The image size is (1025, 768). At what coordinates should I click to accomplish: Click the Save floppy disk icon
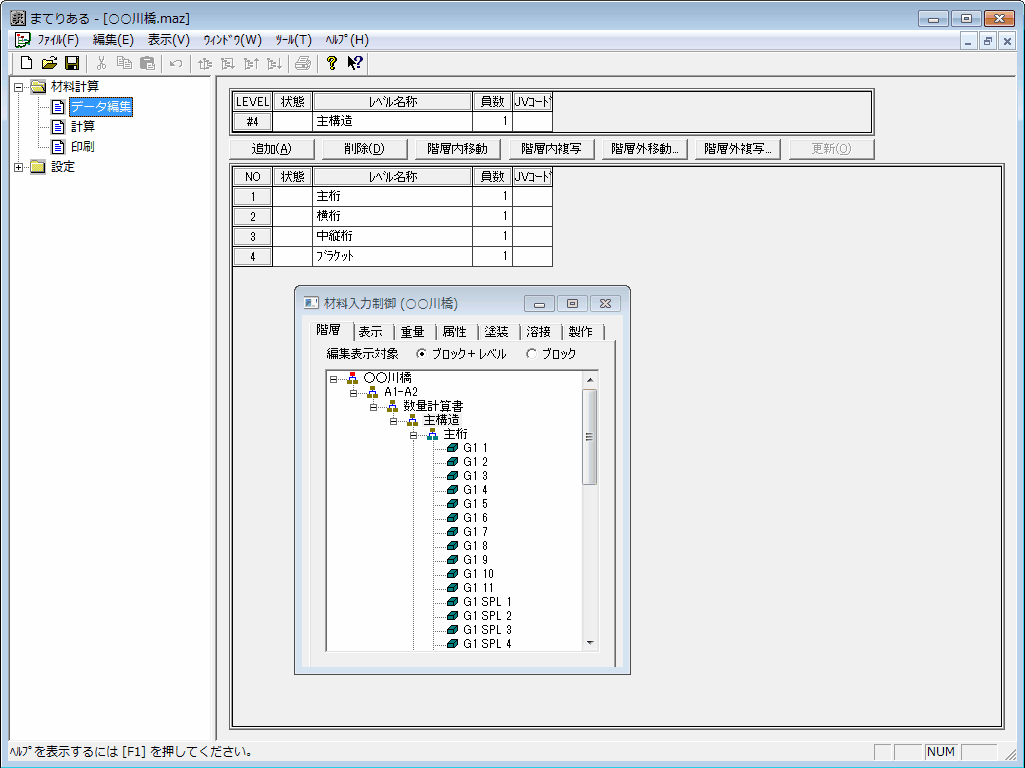pyautogui.click(x=71, y=63)
